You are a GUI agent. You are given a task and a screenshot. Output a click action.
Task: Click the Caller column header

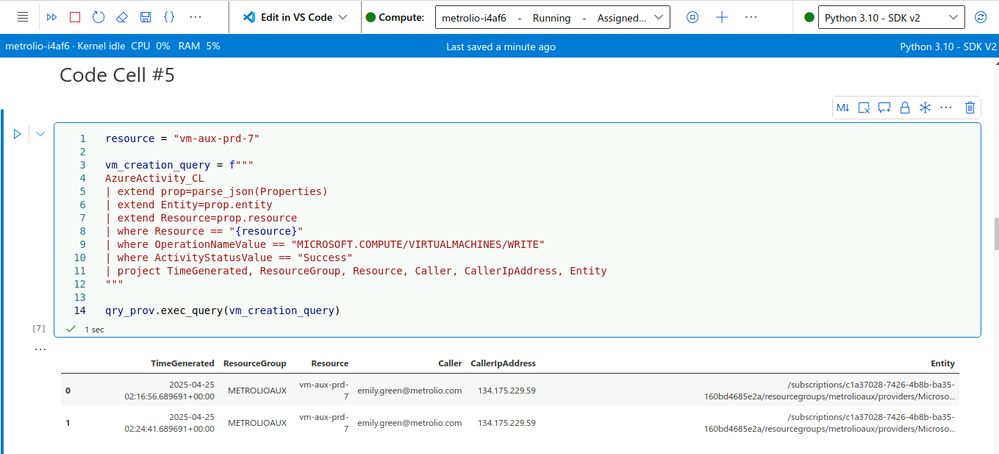[x=450, y=364]
